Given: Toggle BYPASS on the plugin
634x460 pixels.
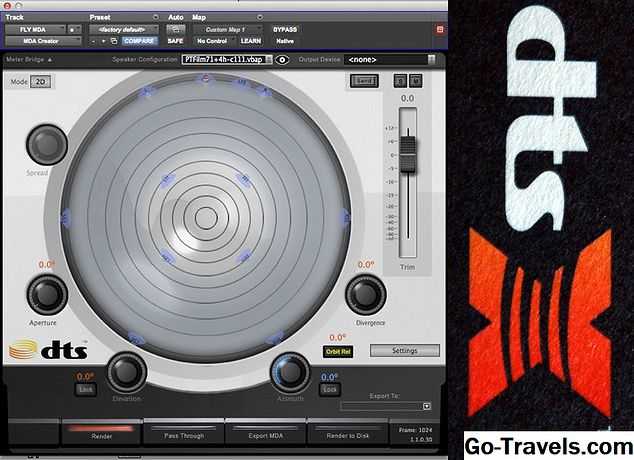Looking at the screenshot, I should tap(285, 30).
